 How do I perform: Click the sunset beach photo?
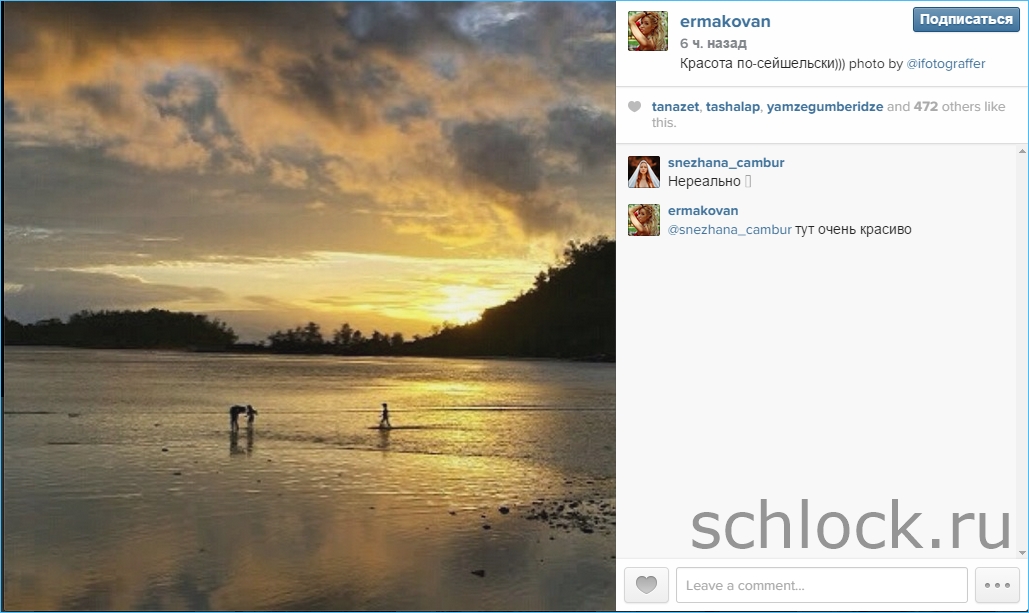308,305
